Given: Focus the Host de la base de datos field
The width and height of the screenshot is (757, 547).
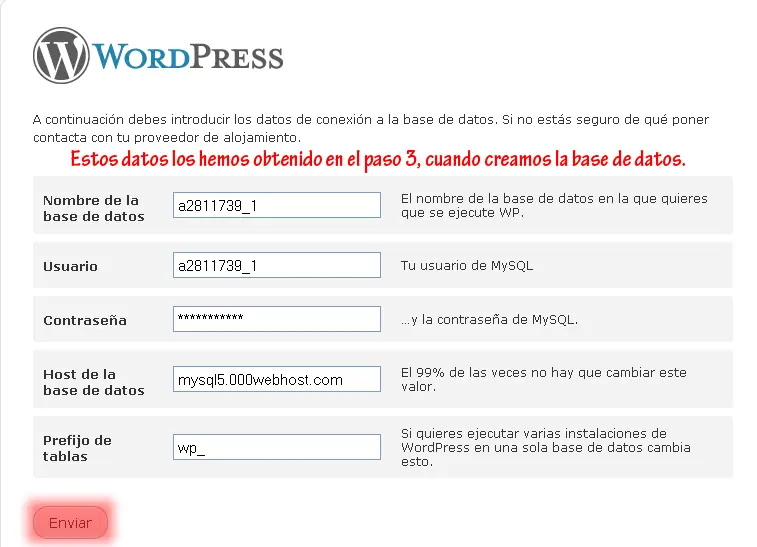Looking at the screenshot, I should click(x=277, y=379).
